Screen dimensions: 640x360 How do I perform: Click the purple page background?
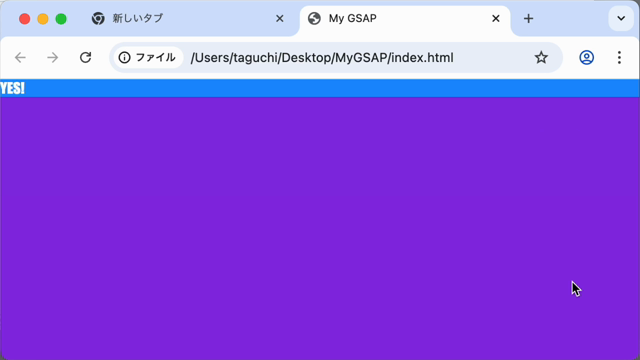click(320, 229)
